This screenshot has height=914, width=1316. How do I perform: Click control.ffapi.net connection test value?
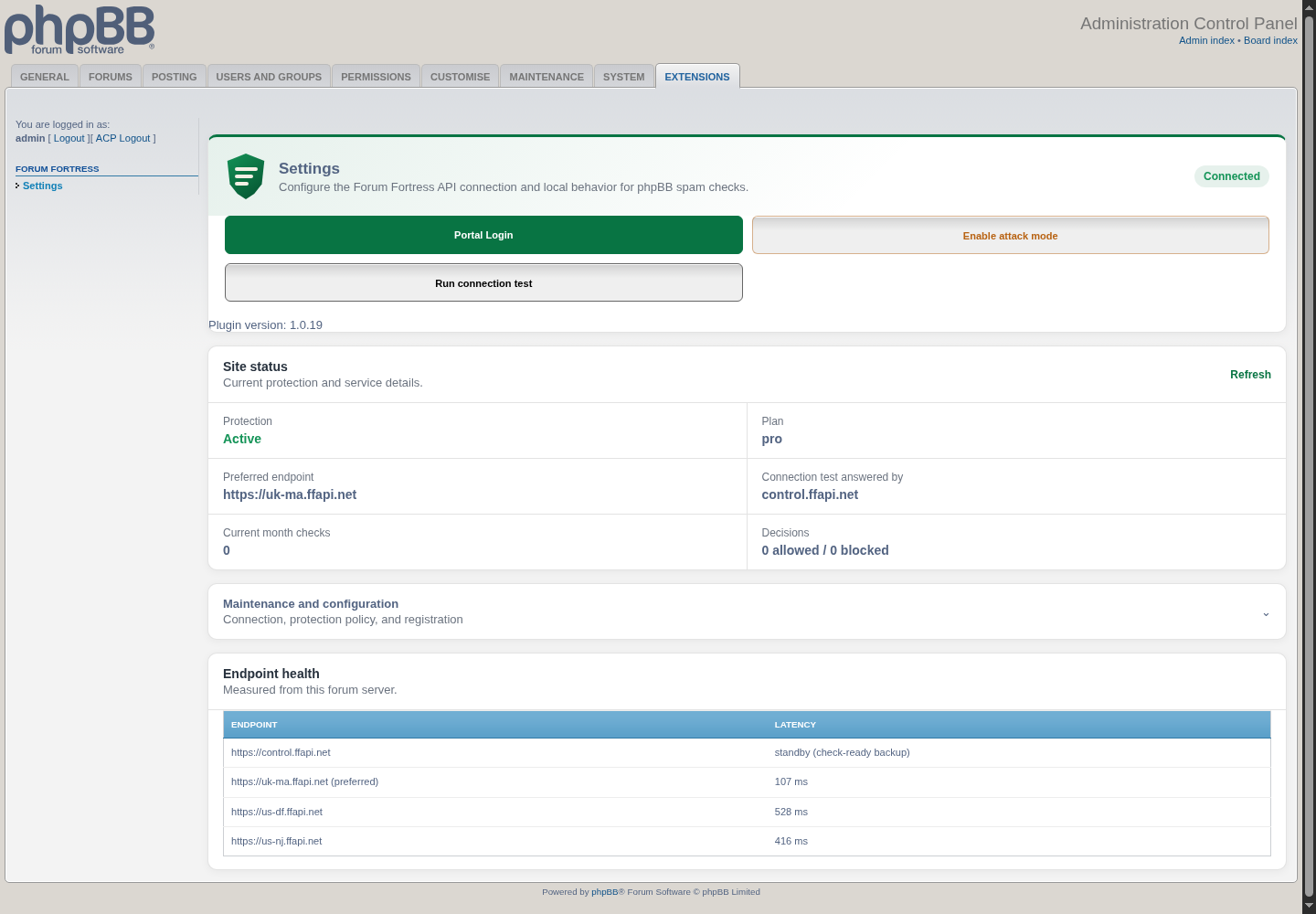click(810, 494)
